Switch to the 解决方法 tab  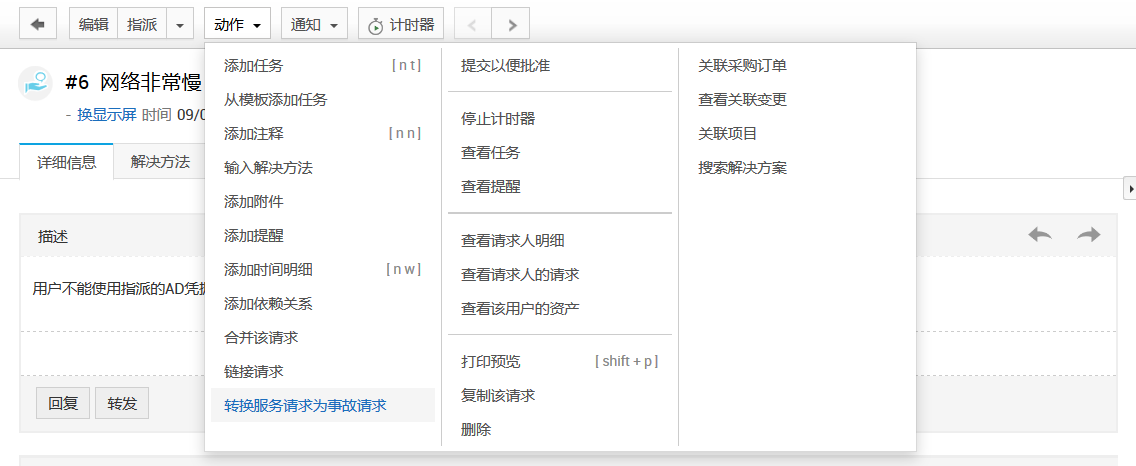point(160,161)
